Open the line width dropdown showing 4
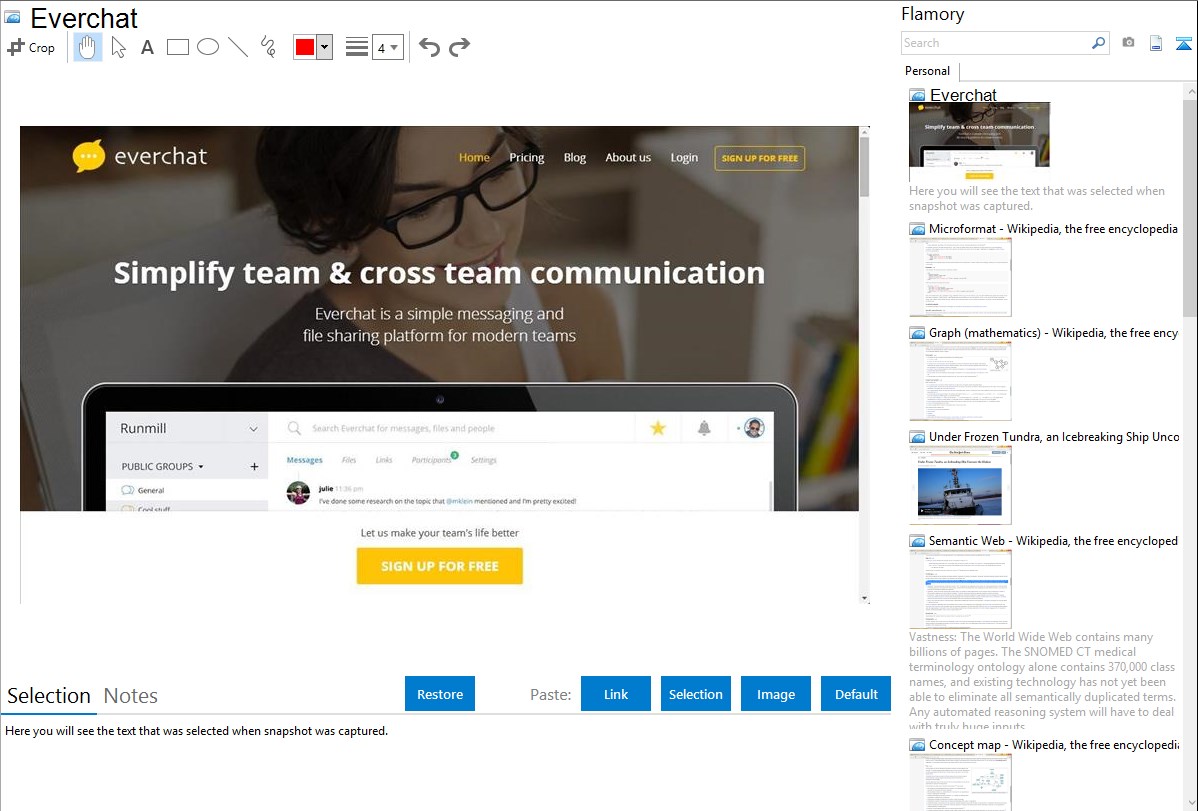The height and width of the screenshot is (811, 1198). 387,47
